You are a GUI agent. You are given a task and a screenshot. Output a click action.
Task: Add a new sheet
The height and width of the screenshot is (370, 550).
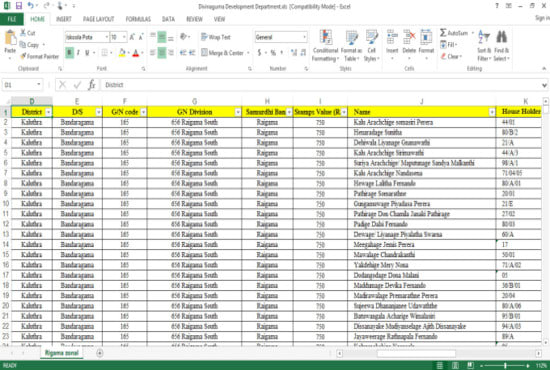click(x=100, y=353)
